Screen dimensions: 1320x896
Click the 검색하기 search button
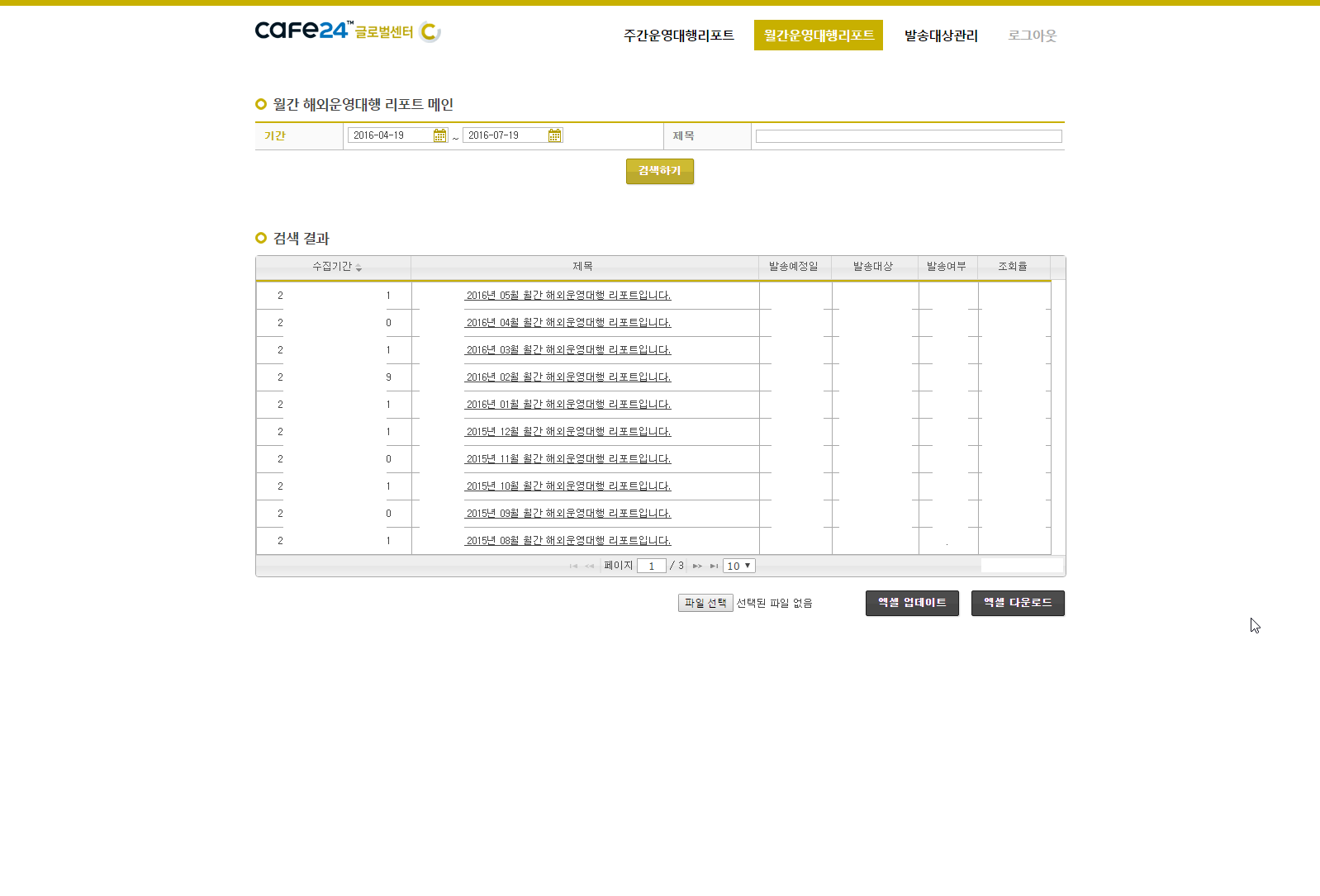coord(660,171)
